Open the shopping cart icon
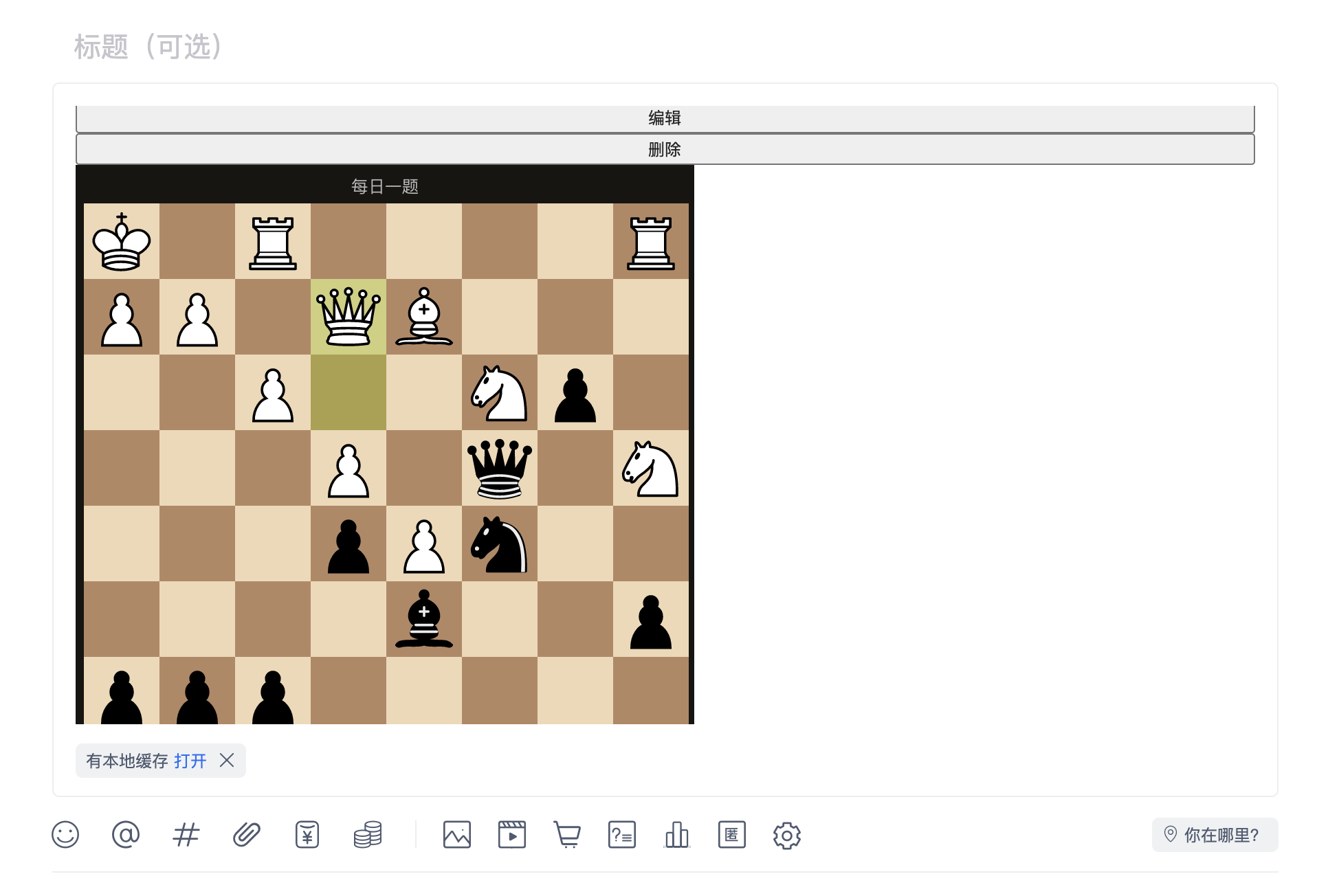This screenshot has height=896, width=1339. (567, 835)
